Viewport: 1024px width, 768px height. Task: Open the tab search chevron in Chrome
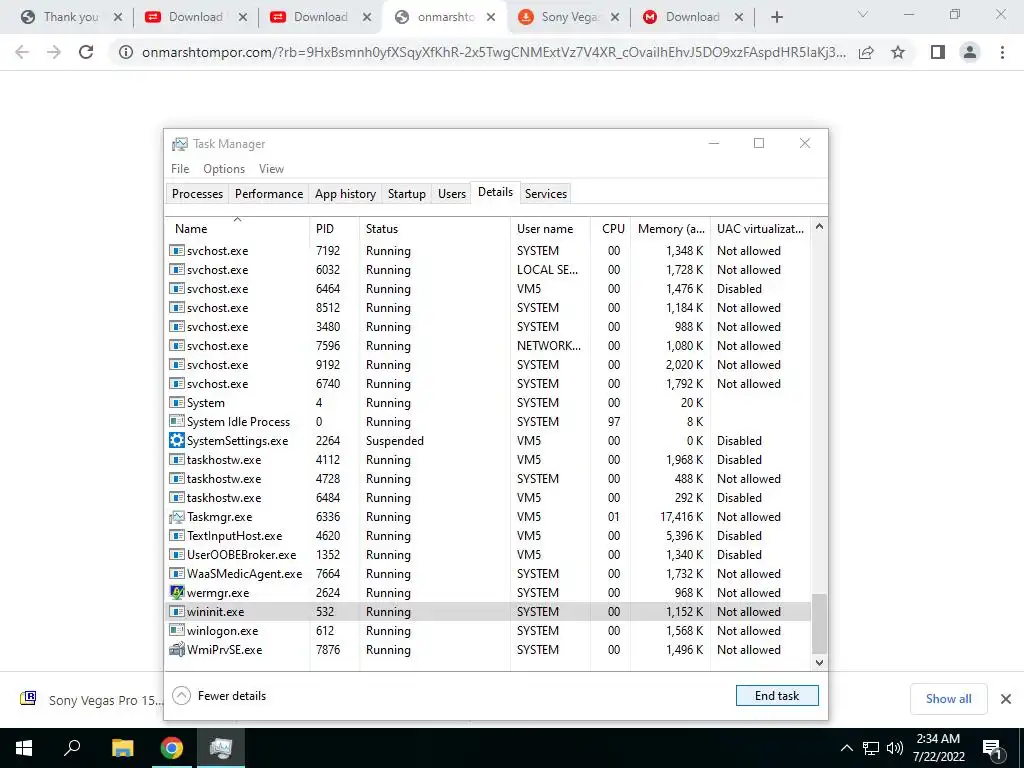[862, 14]
